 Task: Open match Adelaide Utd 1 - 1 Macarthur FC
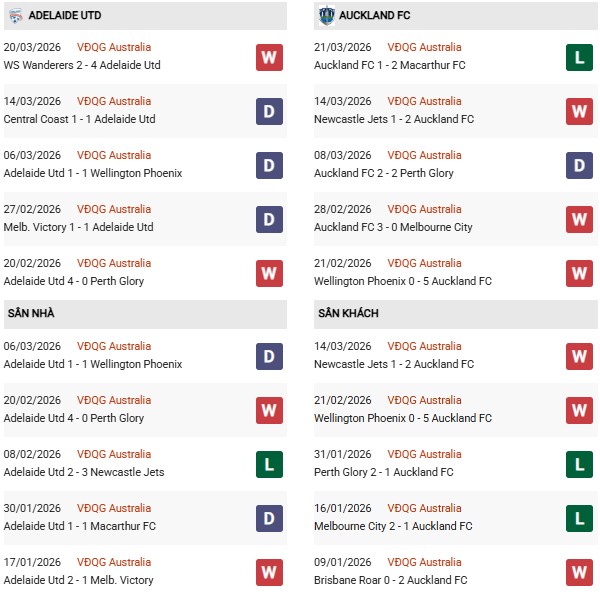(80, 526)
